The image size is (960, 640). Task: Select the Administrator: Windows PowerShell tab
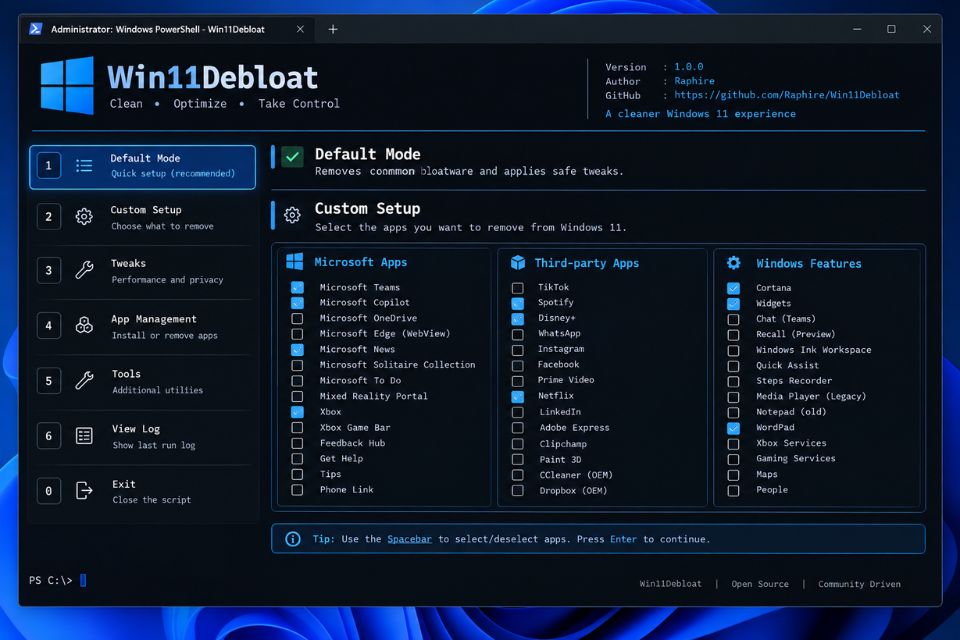coord(167,29)
